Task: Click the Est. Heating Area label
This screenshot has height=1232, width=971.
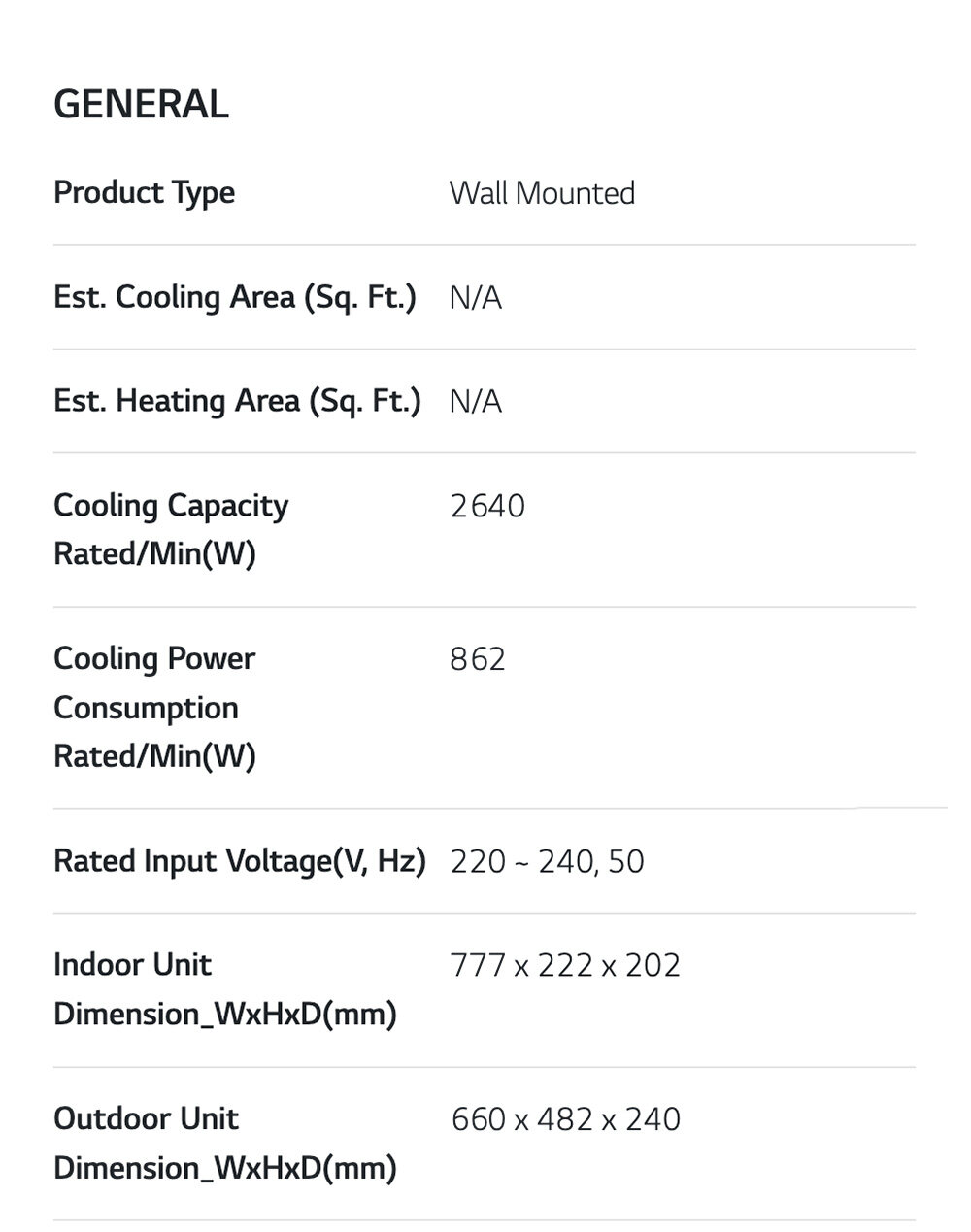Action: point(237,401)
